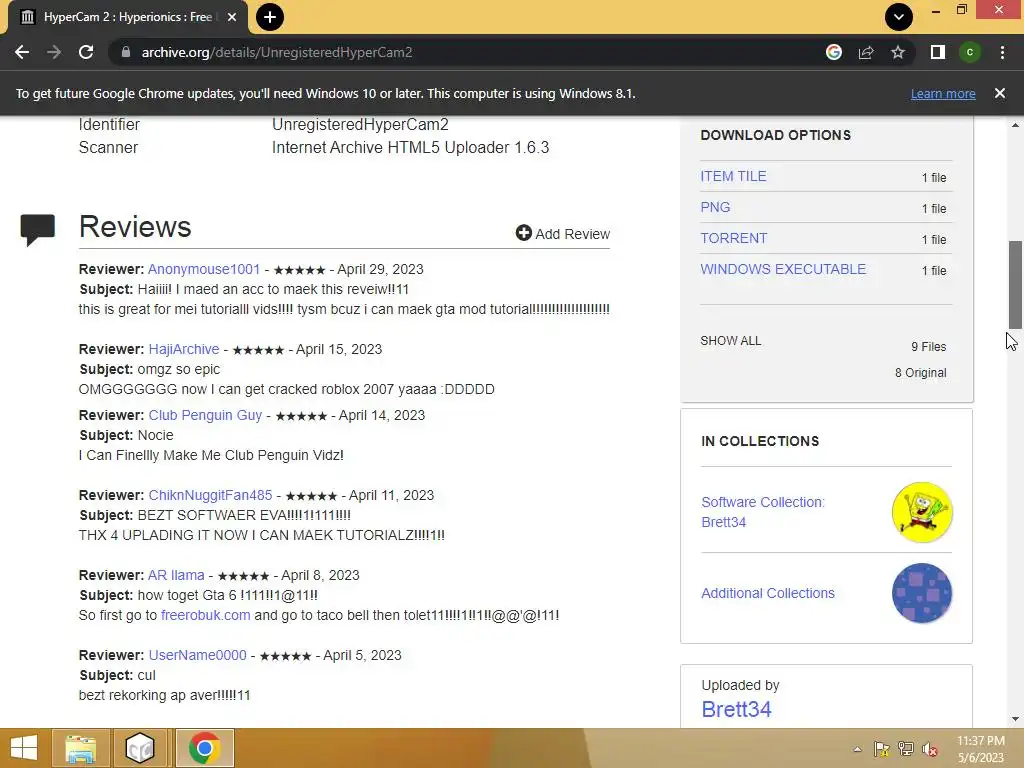The image size is (1024, 768).
Task: Follow the freerobuk.com link
Action: (205, 615)
